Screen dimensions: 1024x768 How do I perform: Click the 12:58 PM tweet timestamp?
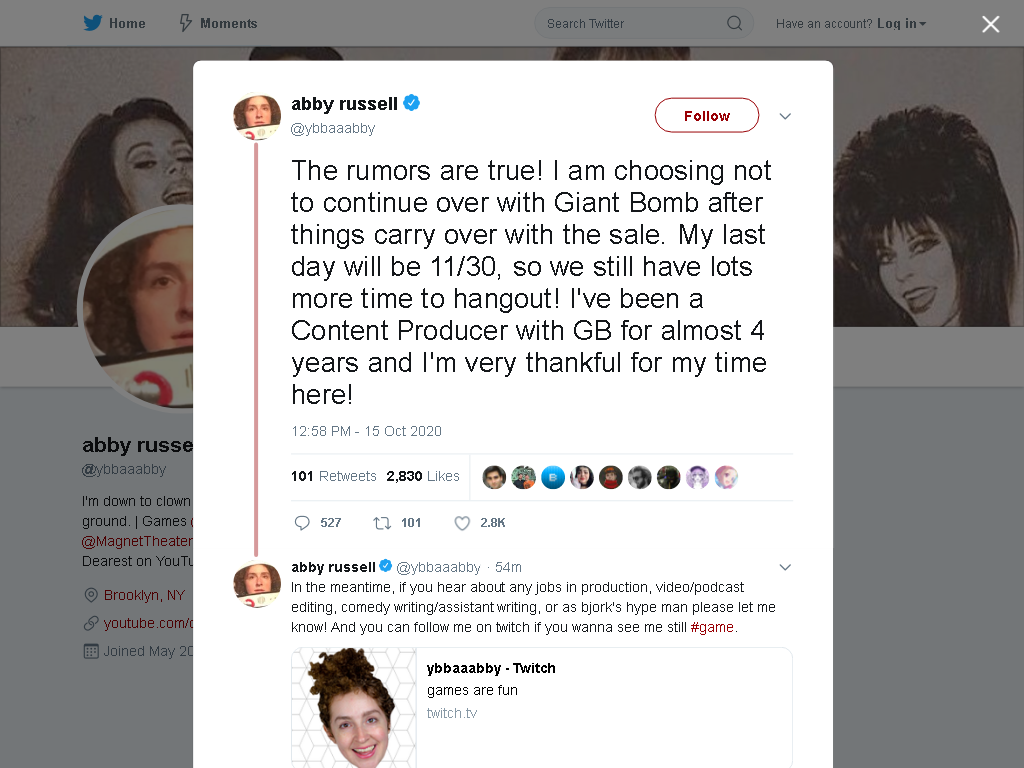(366, 431)
